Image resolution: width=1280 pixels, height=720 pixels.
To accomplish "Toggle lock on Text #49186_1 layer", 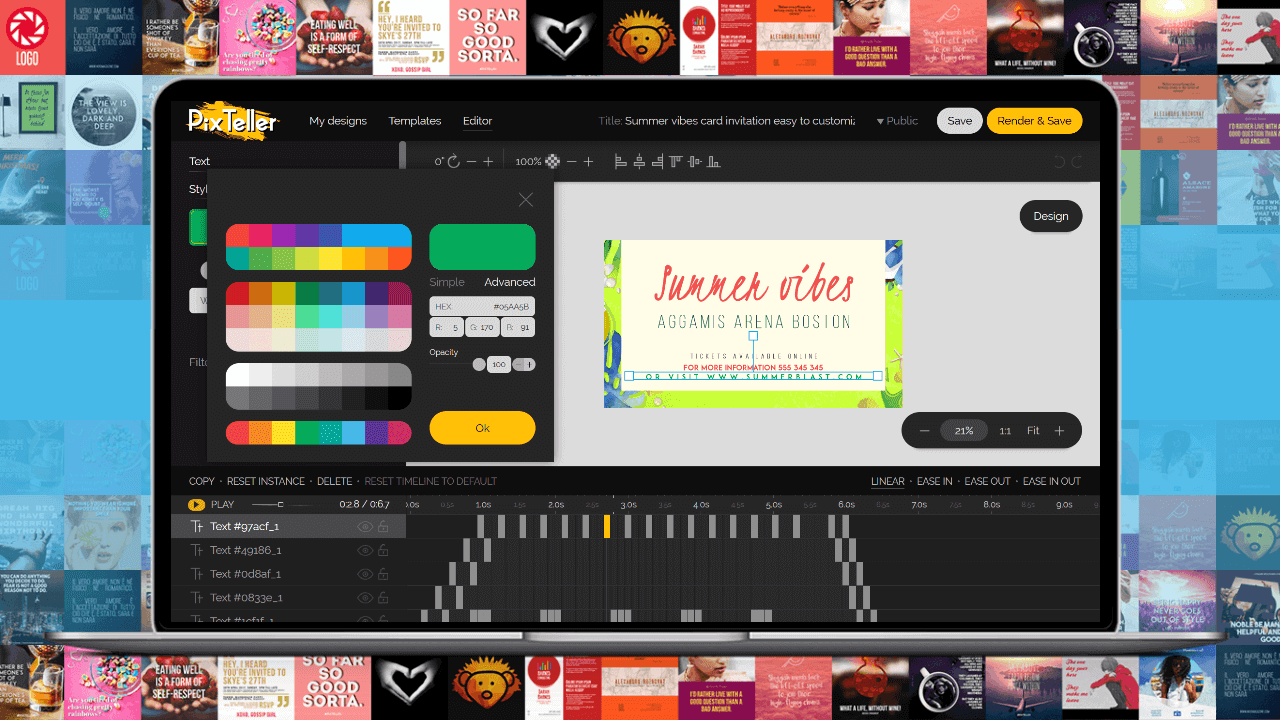I will (384, 550).
